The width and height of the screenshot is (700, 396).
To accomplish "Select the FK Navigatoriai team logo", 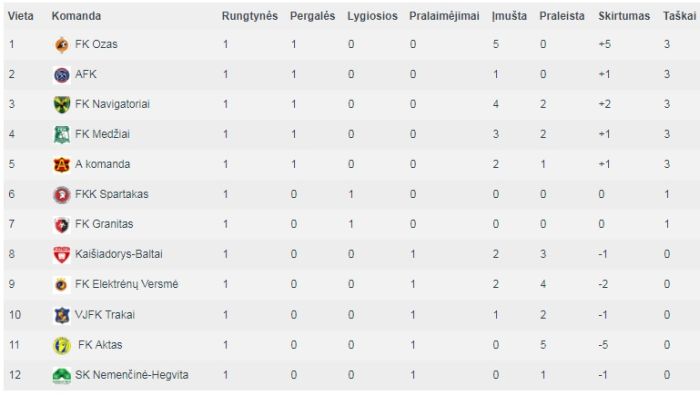I will (x=62, y=104).
